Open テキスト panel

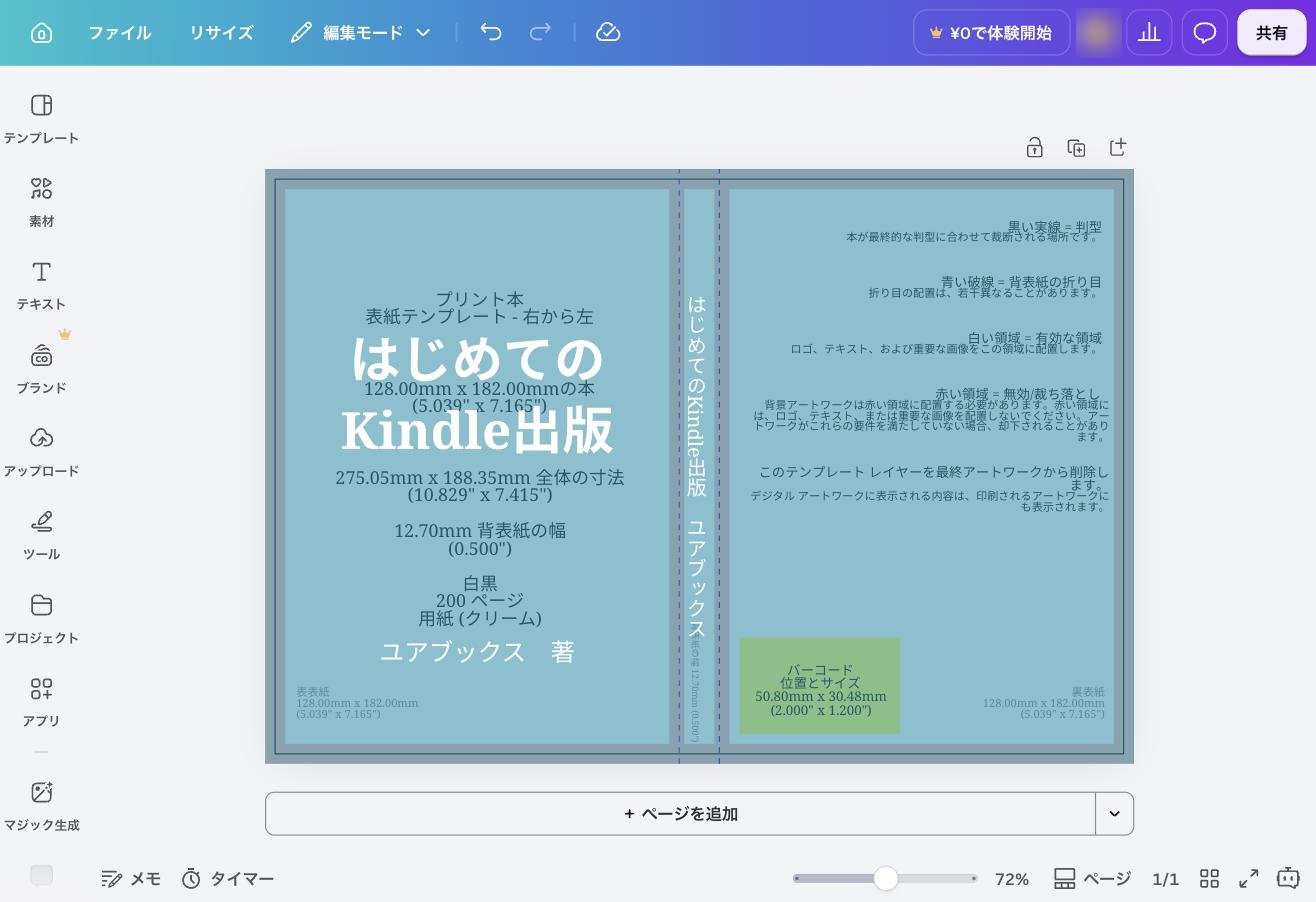click(x=41, y=285)
